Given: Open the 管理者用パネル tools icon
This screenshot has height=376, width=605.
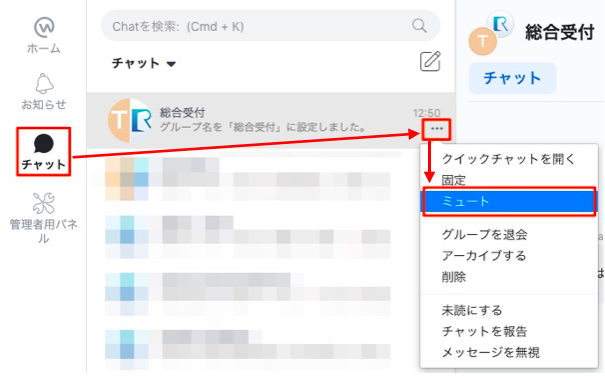Looking at the screenshot, I should [x=44, y=203].
